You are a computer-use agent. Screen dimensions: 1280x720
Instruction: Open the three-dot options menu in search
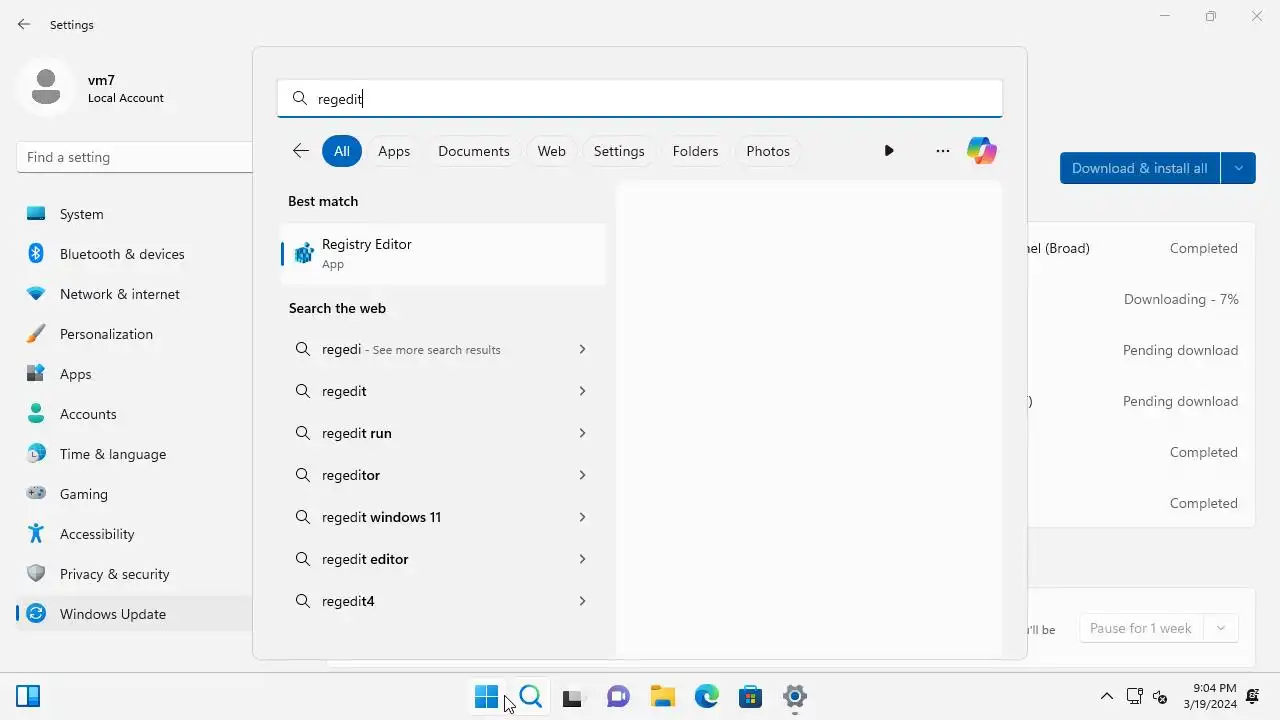pos(942,151)
